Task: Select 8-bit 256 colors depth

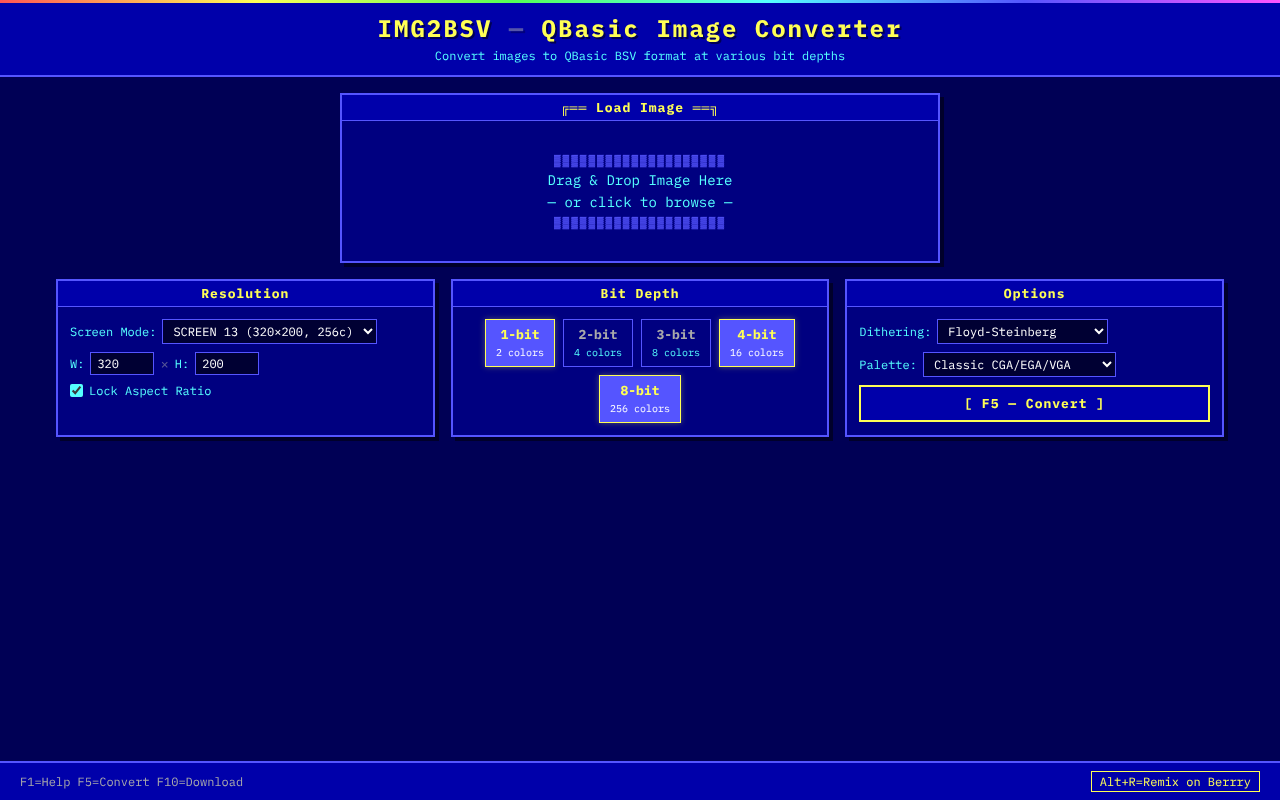Action: [x=640, y=399]
